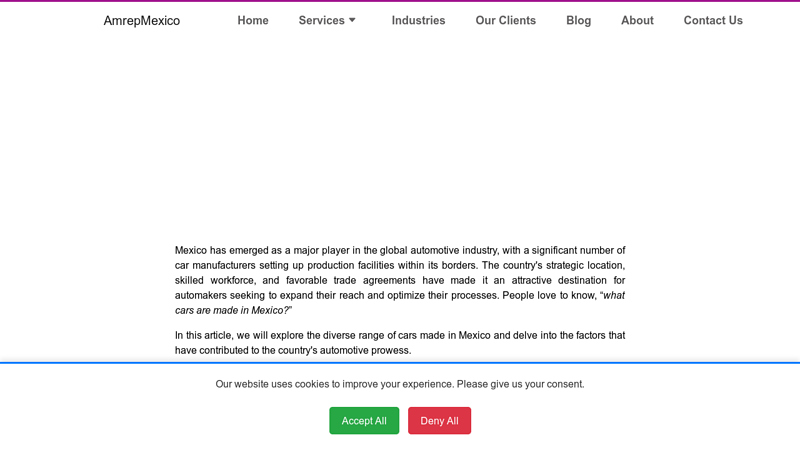Open the Services menu item
The image size is (800, 450).
321,20
